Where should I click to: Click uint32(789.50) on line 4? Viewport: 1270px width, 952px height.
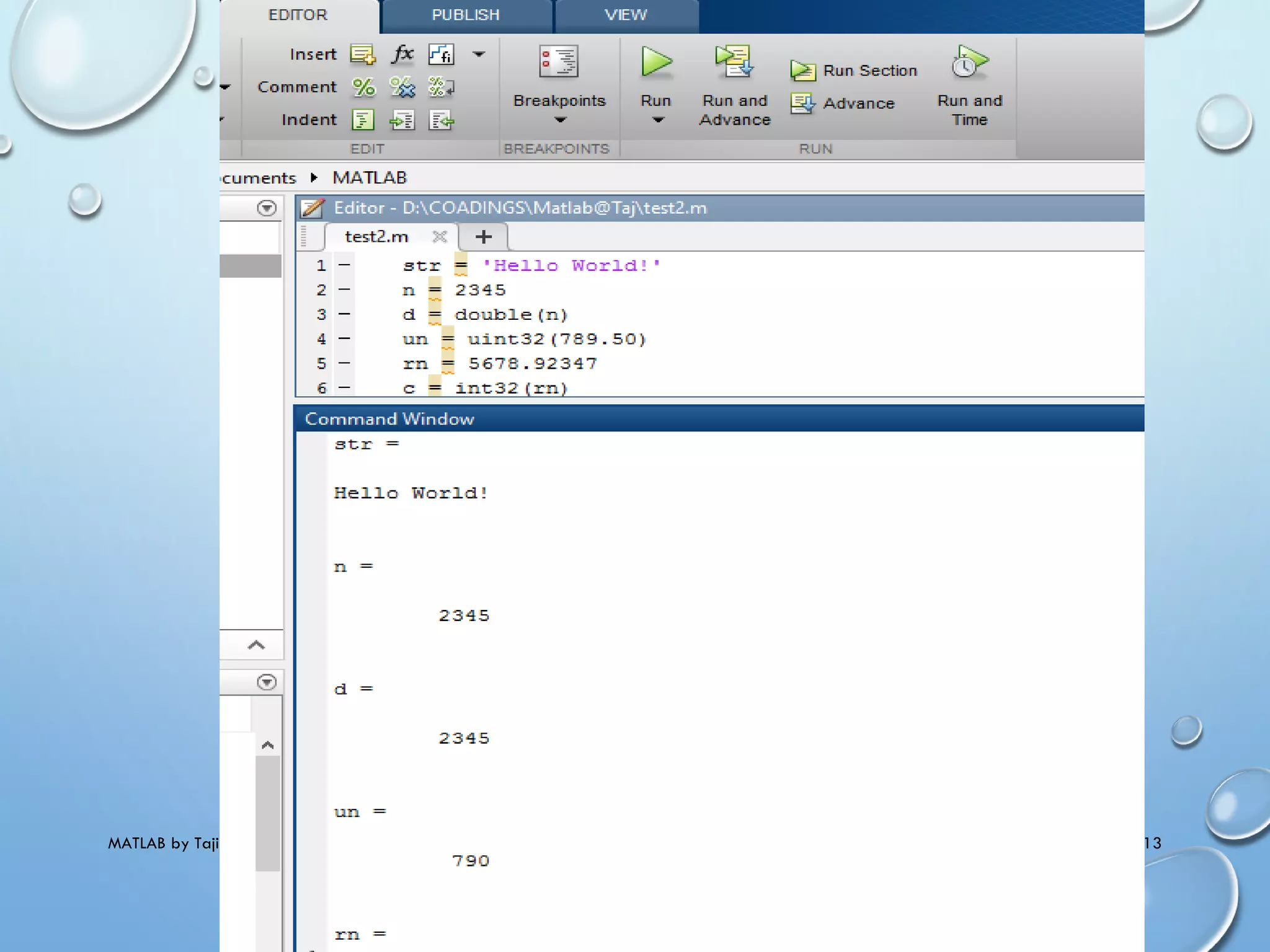coord(557,339)
